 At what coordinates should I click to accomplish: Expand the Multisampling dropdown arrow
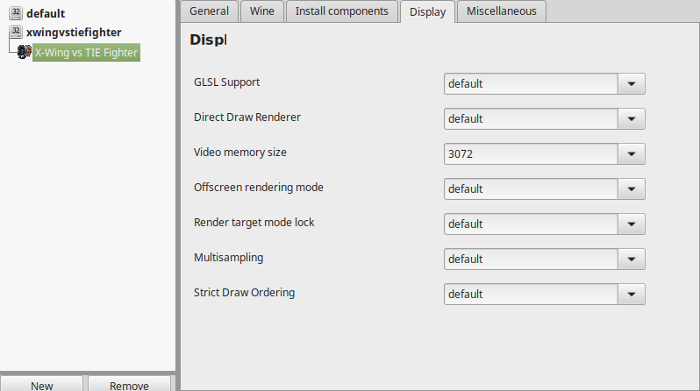tap(631, 259)
